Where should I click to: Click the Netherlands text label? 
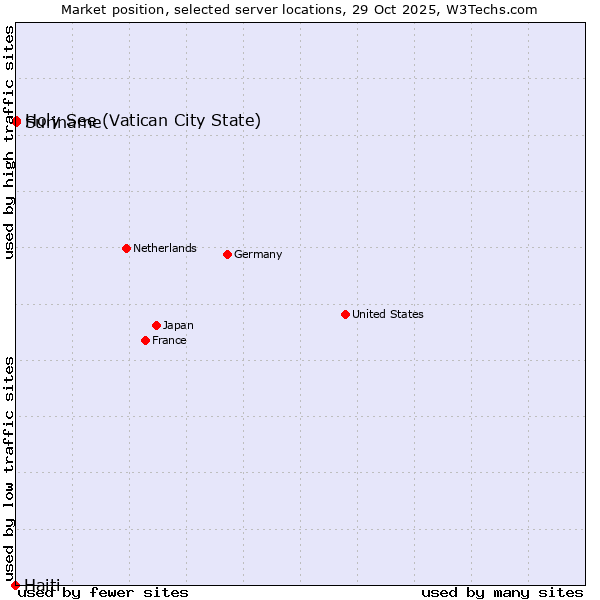point(164,248)
